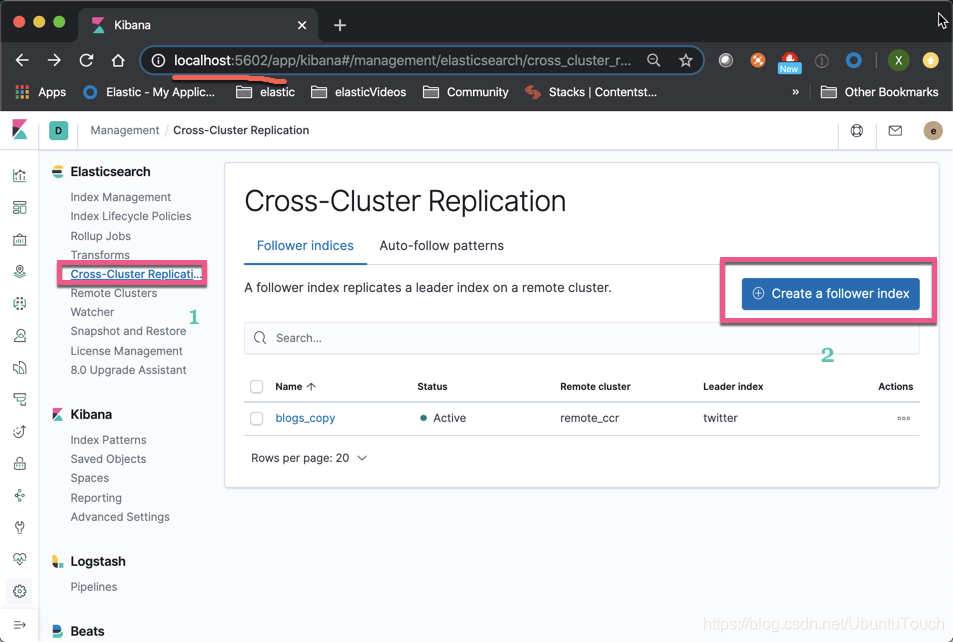
Task: Open the Dashboard app from the sidebar
Action: click(x=18, y=207)
